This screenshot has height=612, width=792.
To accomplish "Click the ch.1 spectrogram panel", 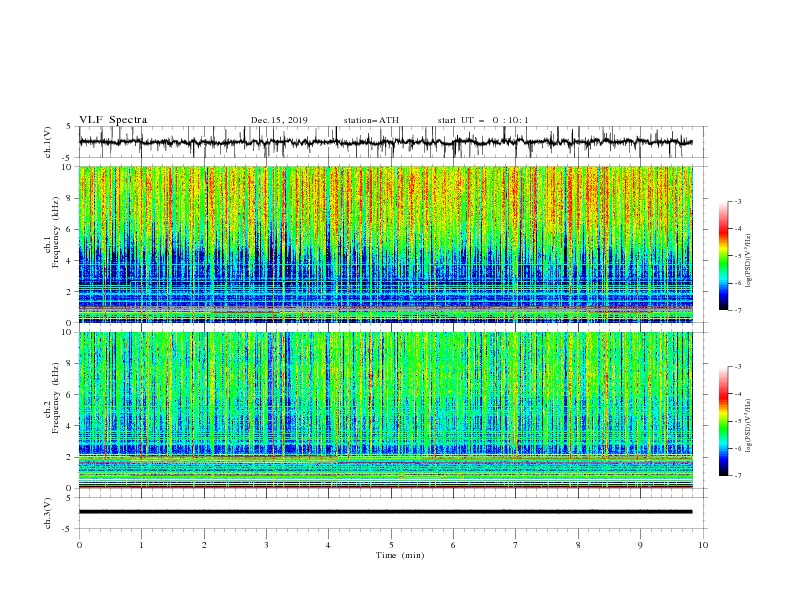I will (x=386, y=244).
